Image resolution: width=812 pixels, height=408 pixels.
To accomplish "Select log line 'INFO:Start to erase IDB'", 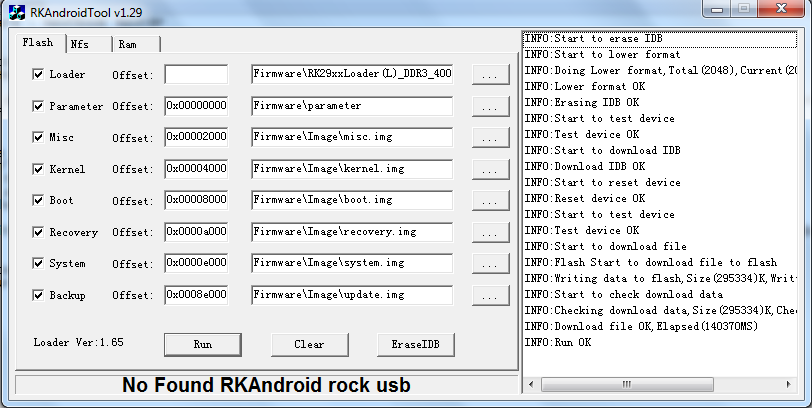I will 660,39.
